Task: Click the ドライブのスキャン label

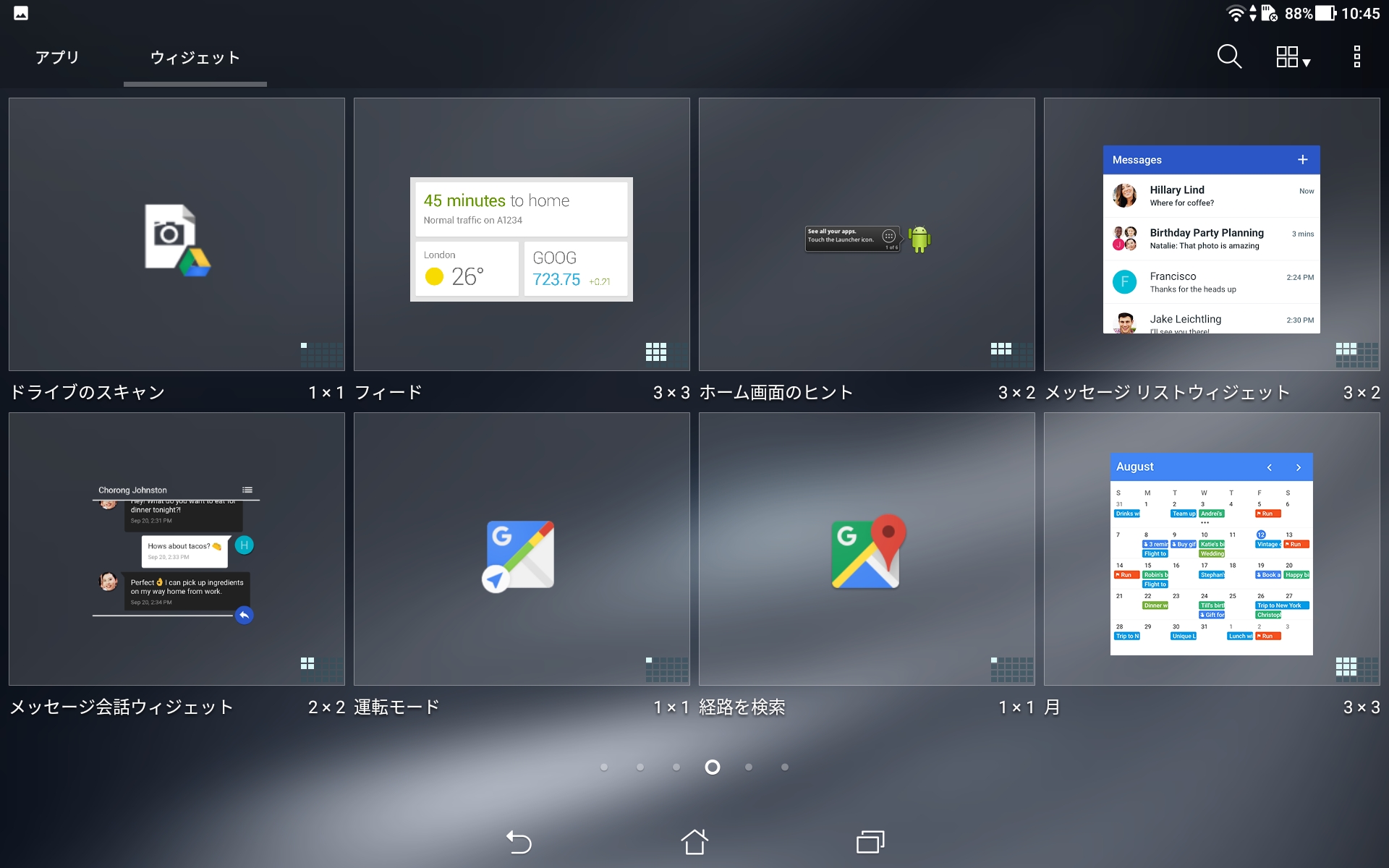Action: click(88, 392)
